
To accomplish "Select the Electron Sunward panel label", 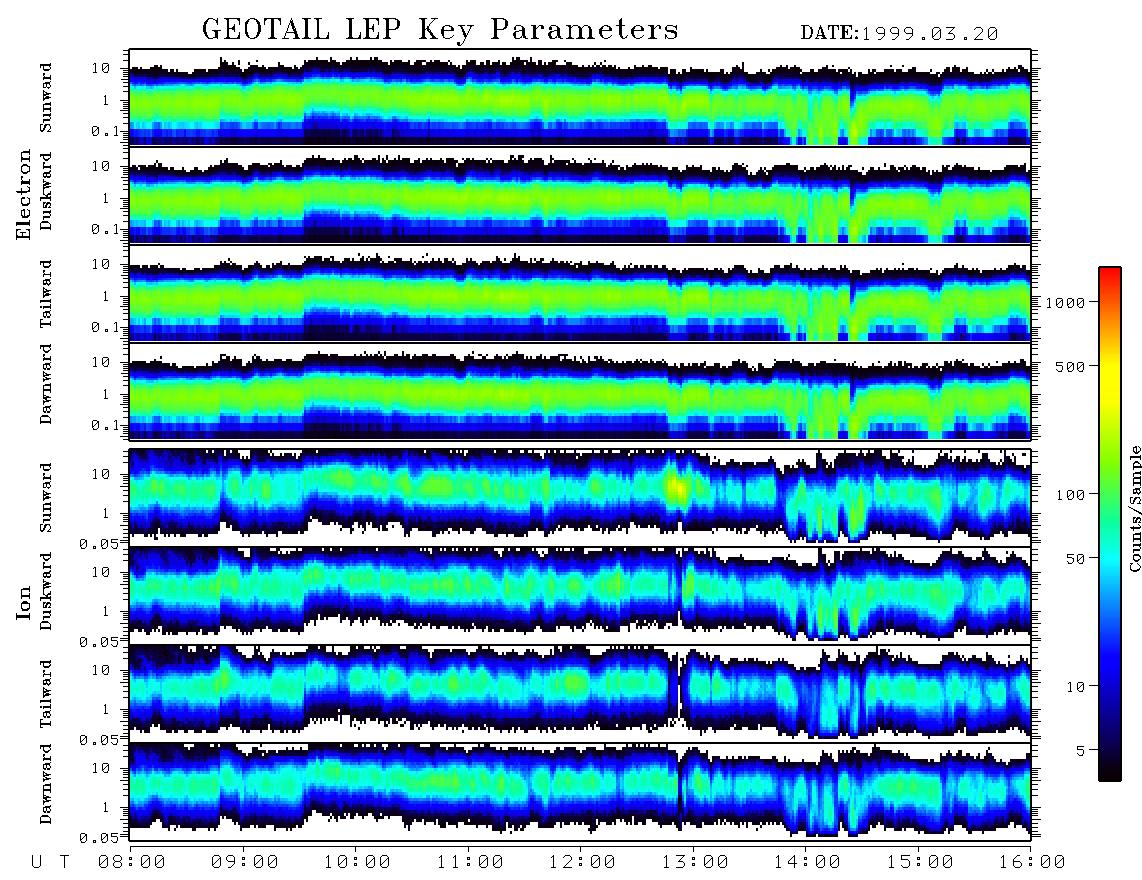I will pos(46,97).
